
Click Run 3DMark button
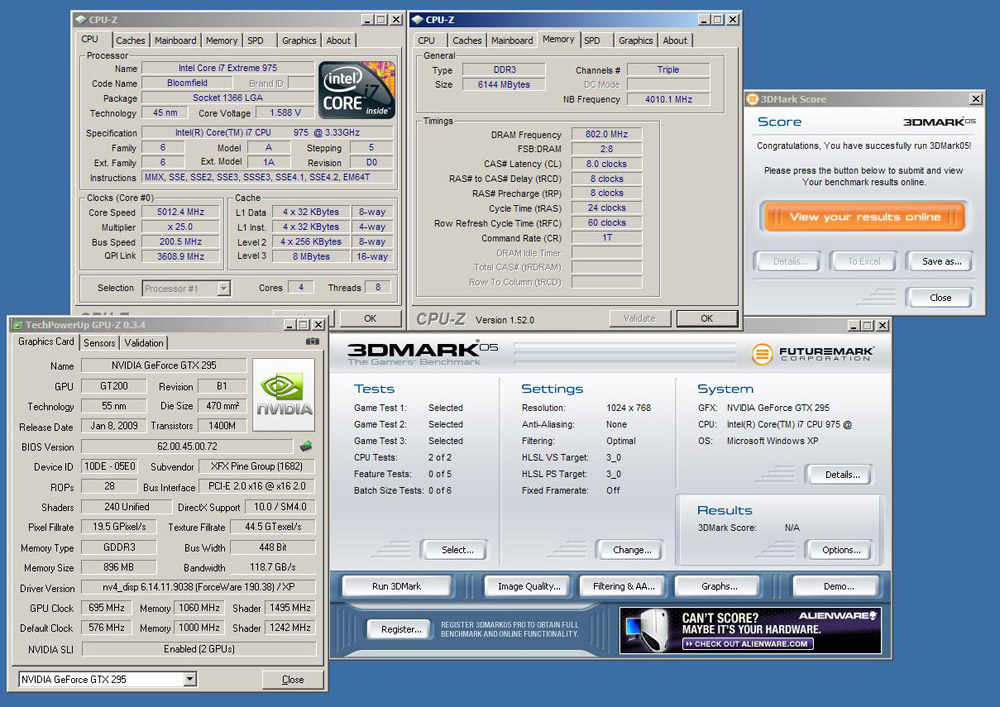(397, 587)
